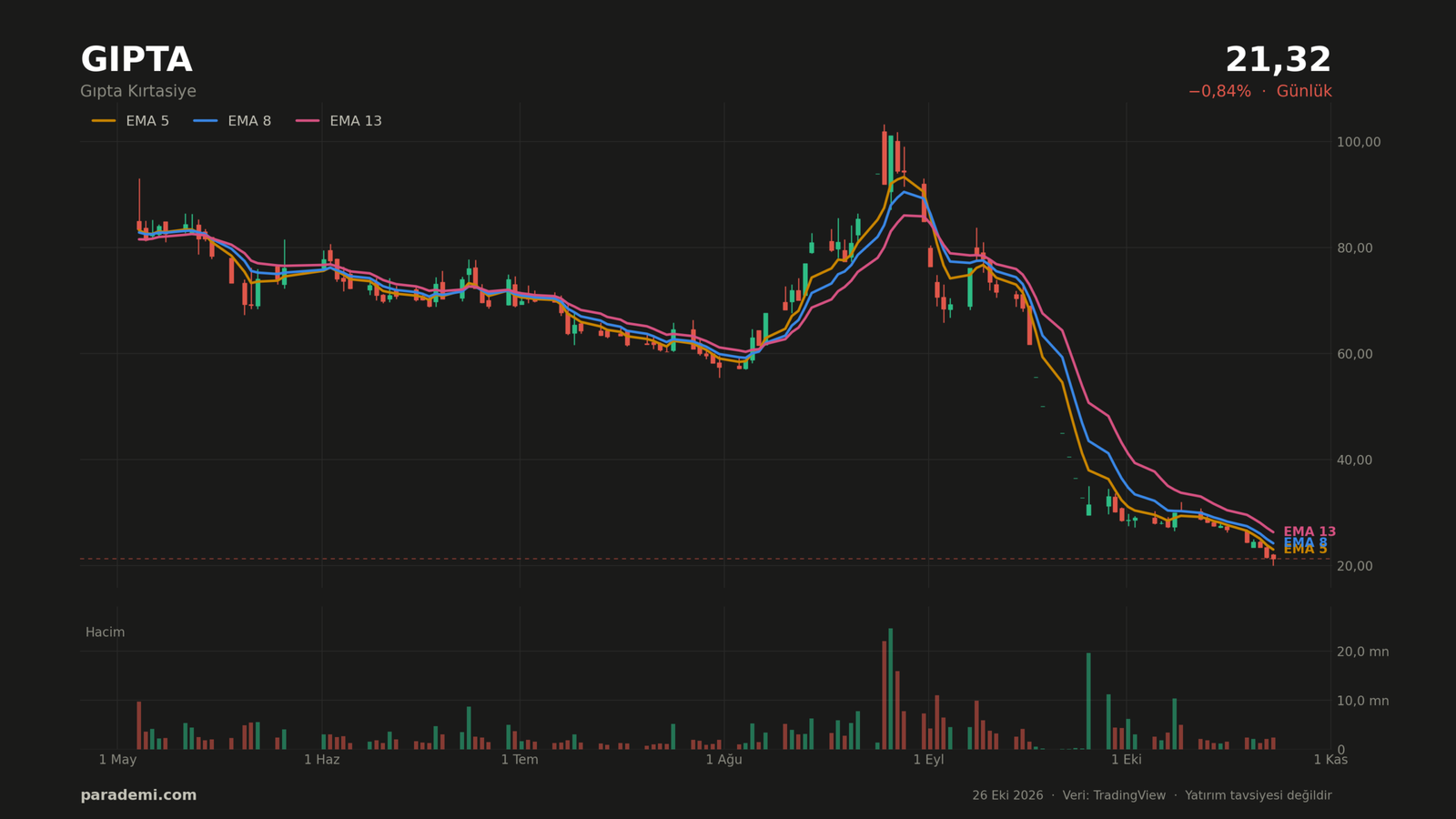Click the pink EMA 13 end label
Image resolution: width=1456 pixels, height=819 pixels.
pos(1309,531)
